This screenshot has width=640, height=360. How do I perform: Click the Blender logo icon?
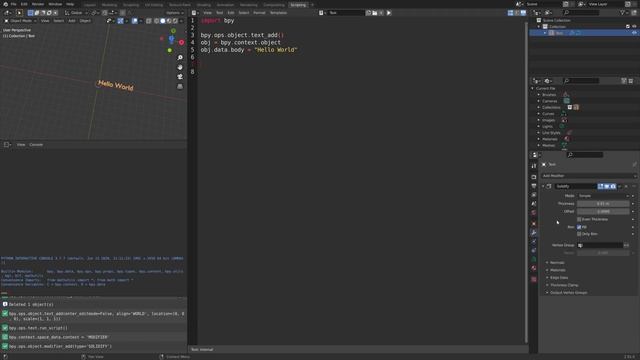click(x=5, y=4)
